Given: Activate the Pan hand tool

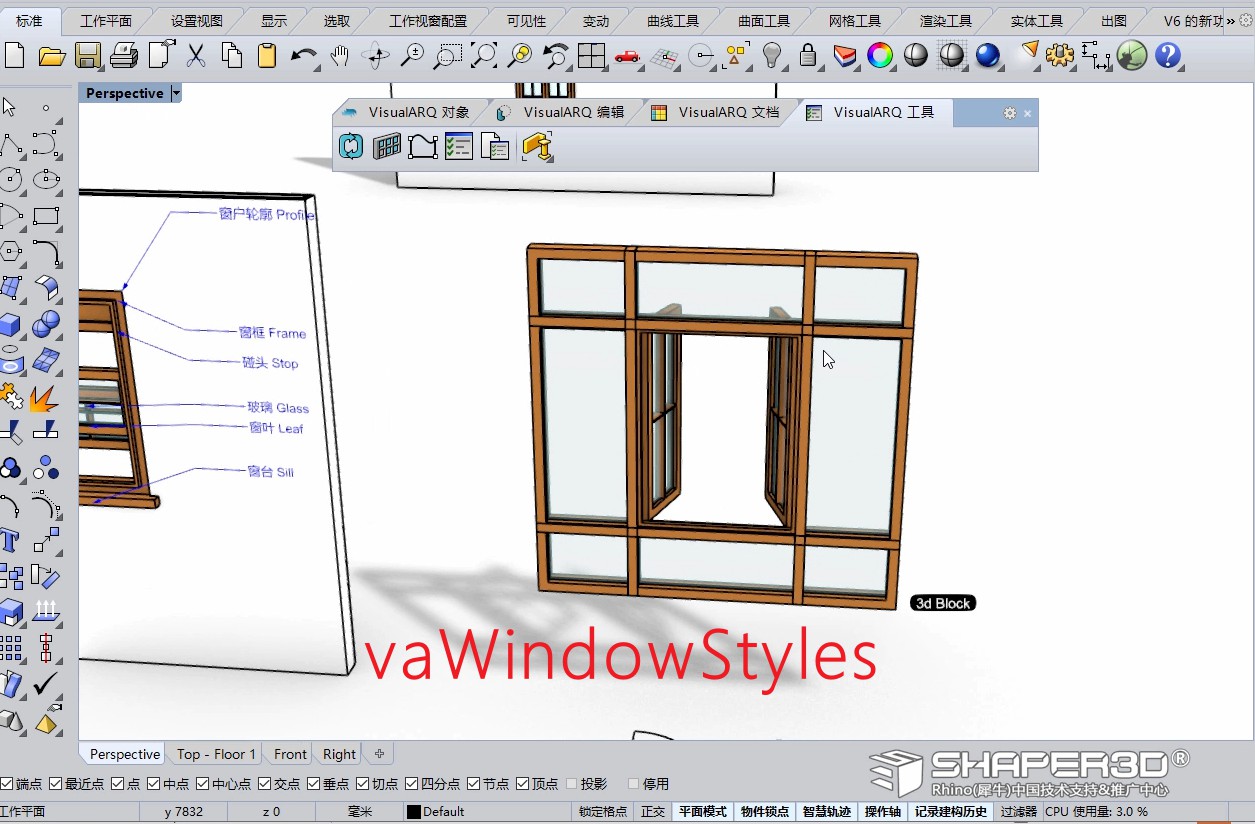Looking at the screenshot, I should pyautogui.click(x=340, y=55).
